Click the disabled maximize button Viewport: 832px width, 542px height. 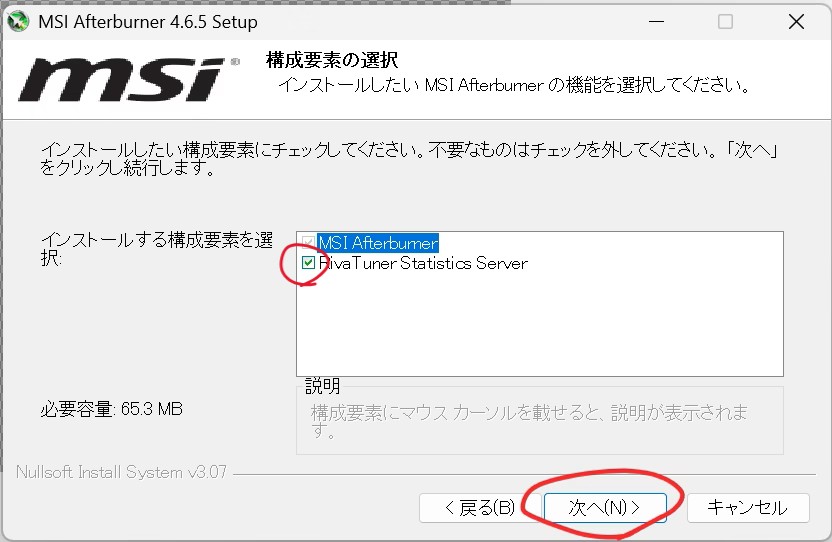point(725,21)
